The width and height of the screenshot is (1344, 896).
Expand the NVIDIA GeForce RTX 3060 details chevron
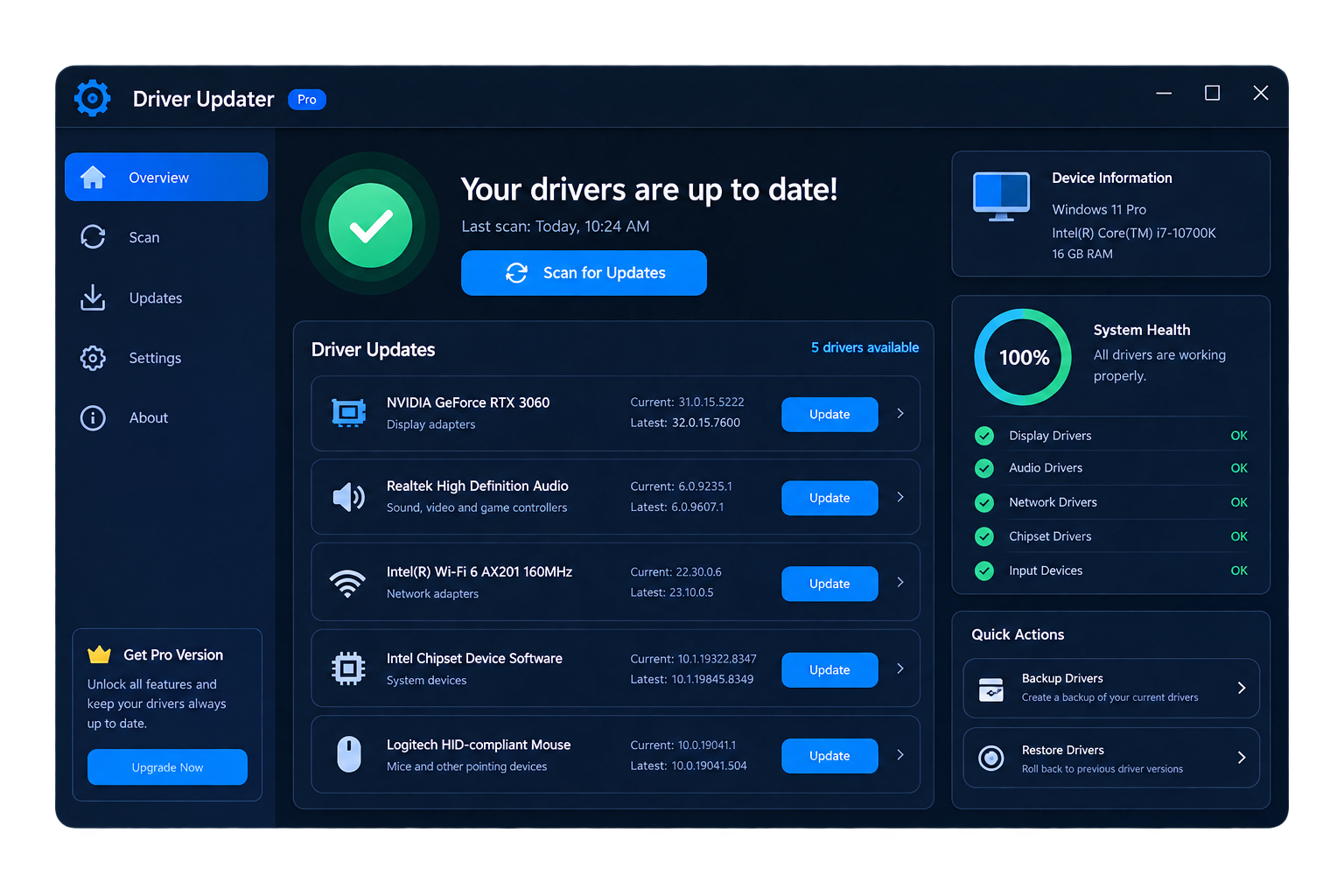900,413
